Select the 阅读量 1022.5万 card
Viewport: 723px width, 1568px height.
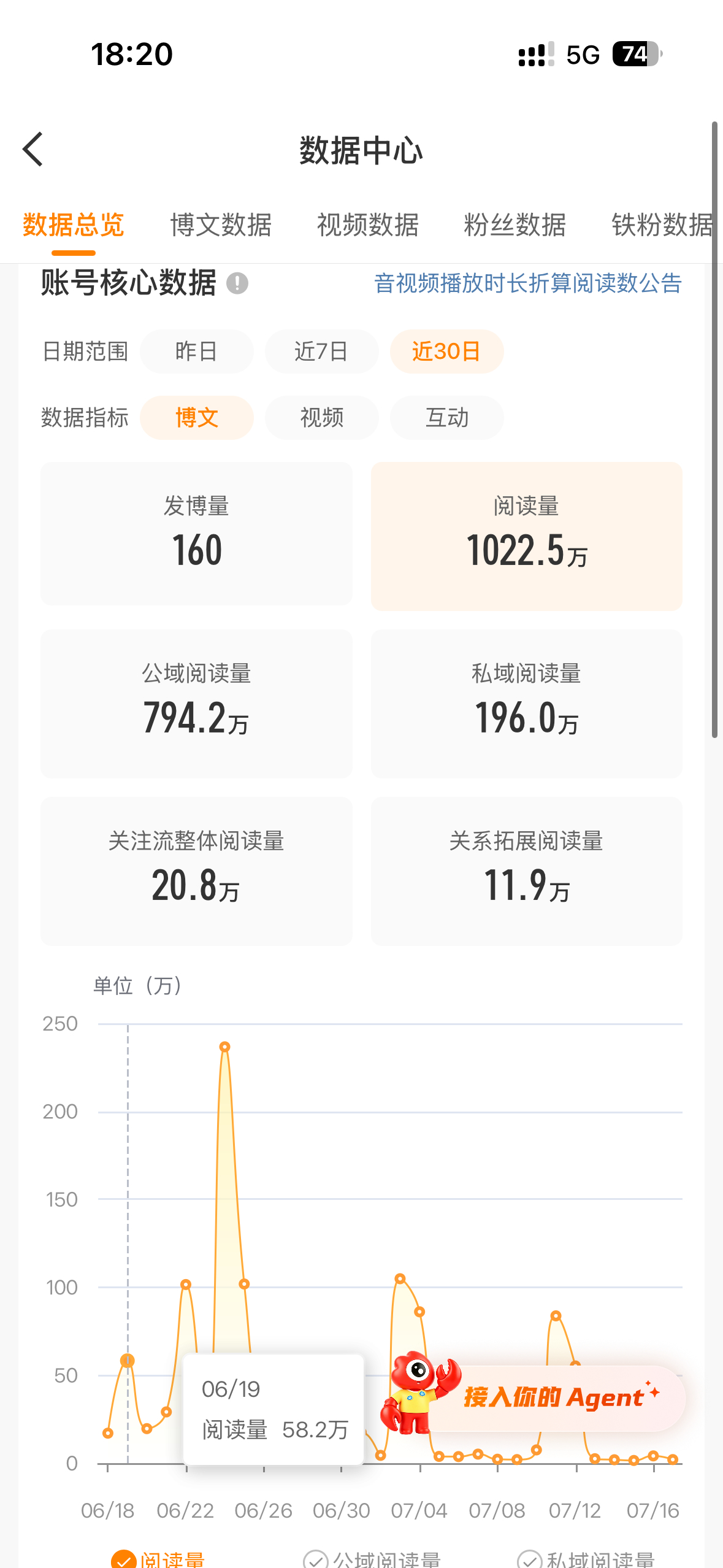coord(527,536)
